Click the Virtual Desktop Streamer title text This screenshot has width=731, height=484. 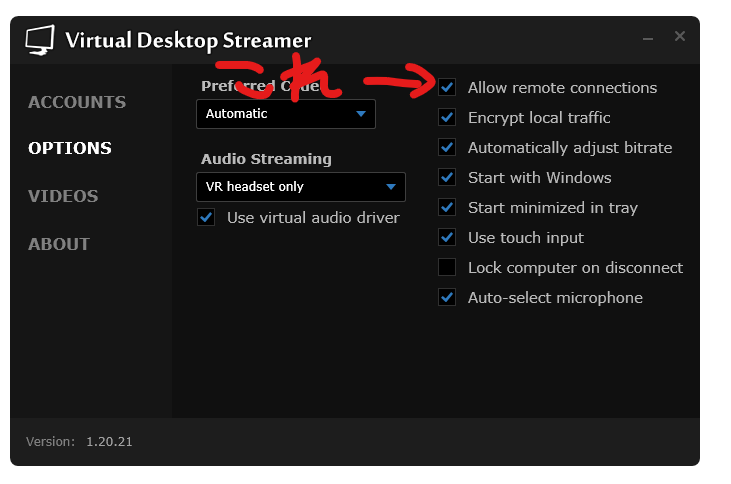pos(188,41)
